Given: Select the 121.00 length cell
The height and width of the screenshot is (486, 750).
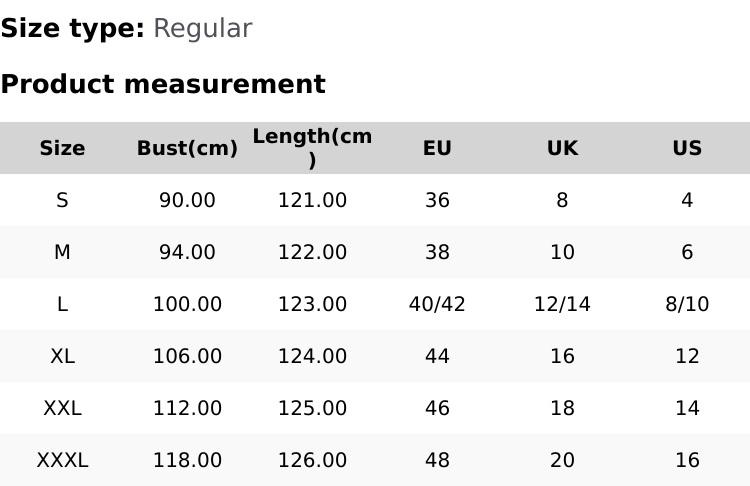Looking at the screenshot, I should (x=312, y=200).
